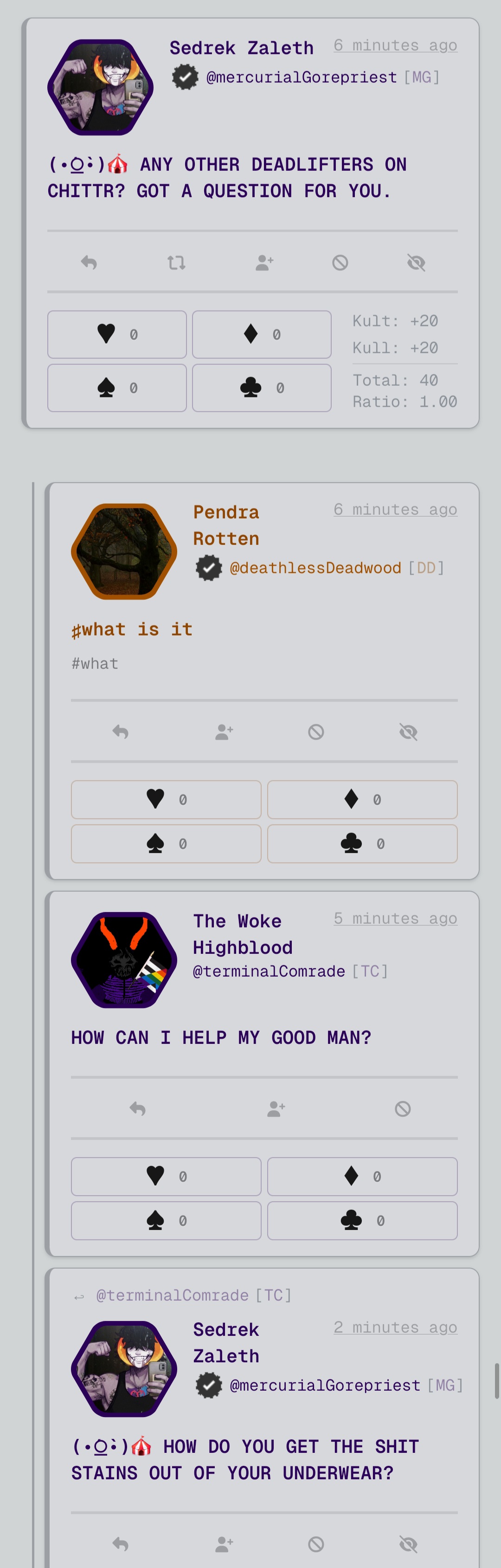
Task: Spade reaction on Sedrek's top post
Action: [x=117, y=388]
